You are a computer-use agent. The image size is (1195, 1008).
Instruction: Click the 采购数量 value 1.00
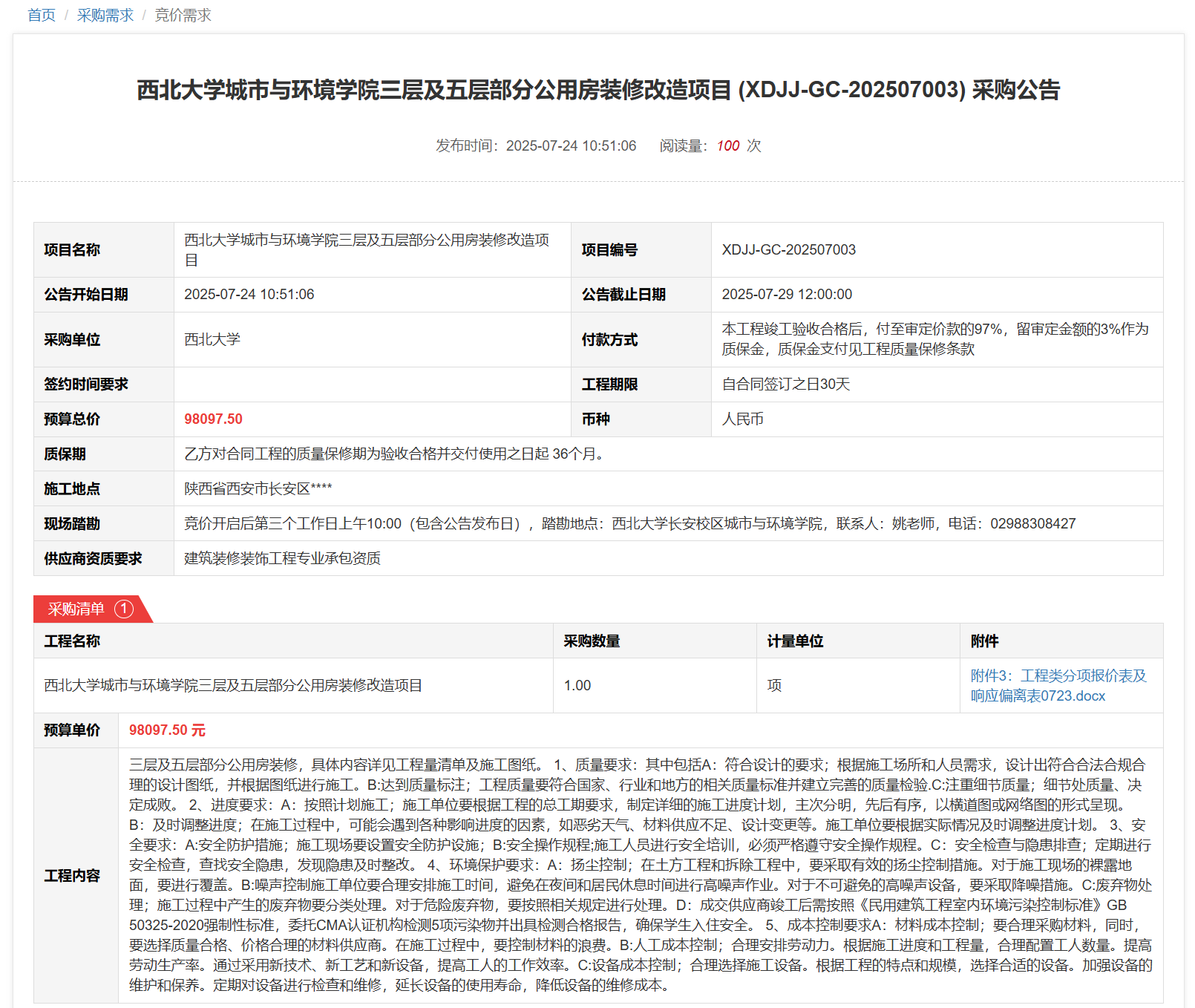pyautogui.click(x=577, y=685)
